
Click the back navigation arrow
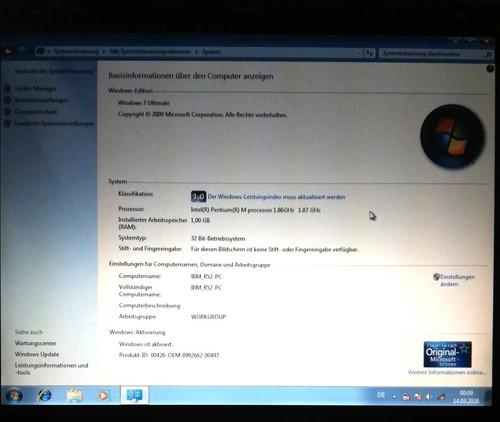point(9,52)
